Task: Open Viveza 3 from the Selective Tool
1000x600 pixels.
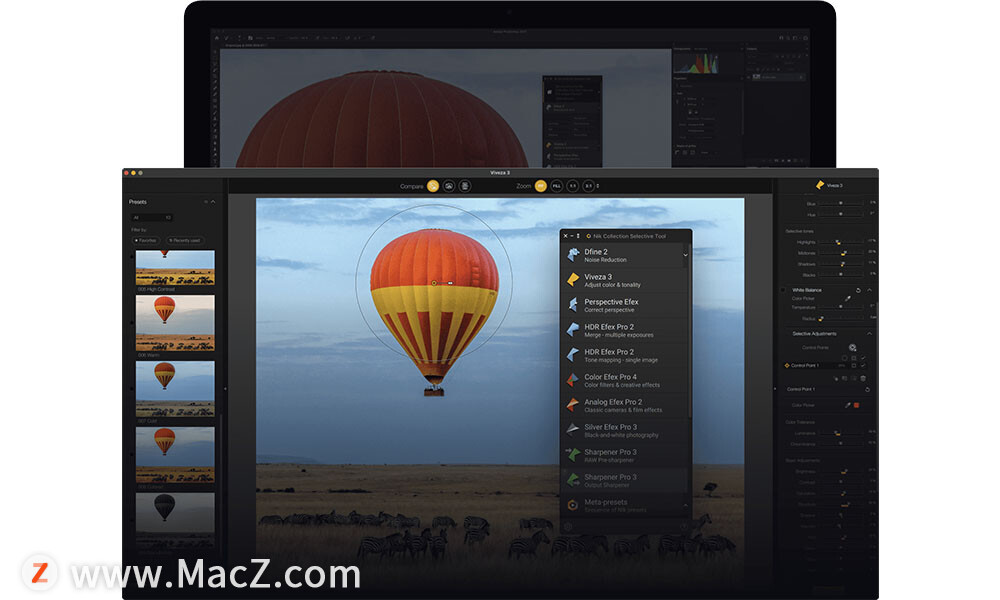Action: tap(573, 280)
